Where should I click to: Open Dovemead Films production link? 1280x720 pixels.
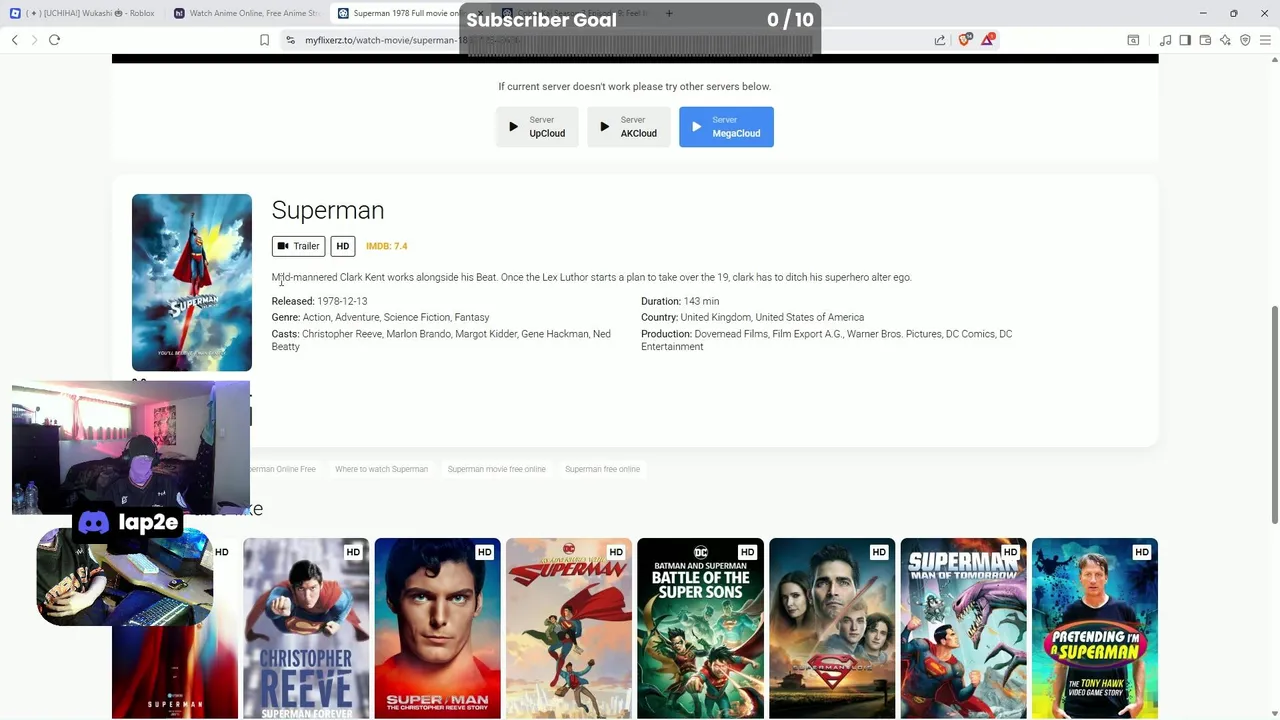click(x=731, y=334)
